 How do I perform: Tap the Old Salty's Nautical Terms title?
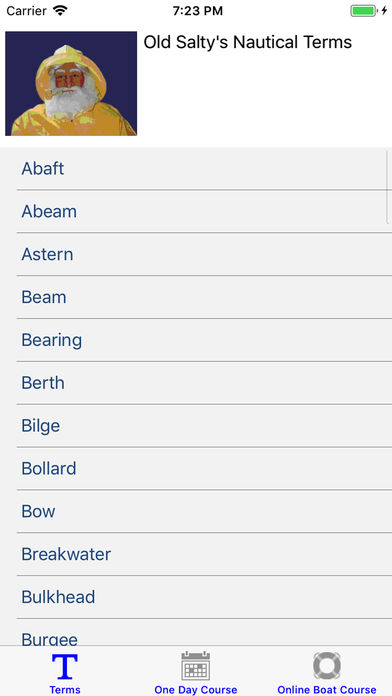click(x=248, y=43)
